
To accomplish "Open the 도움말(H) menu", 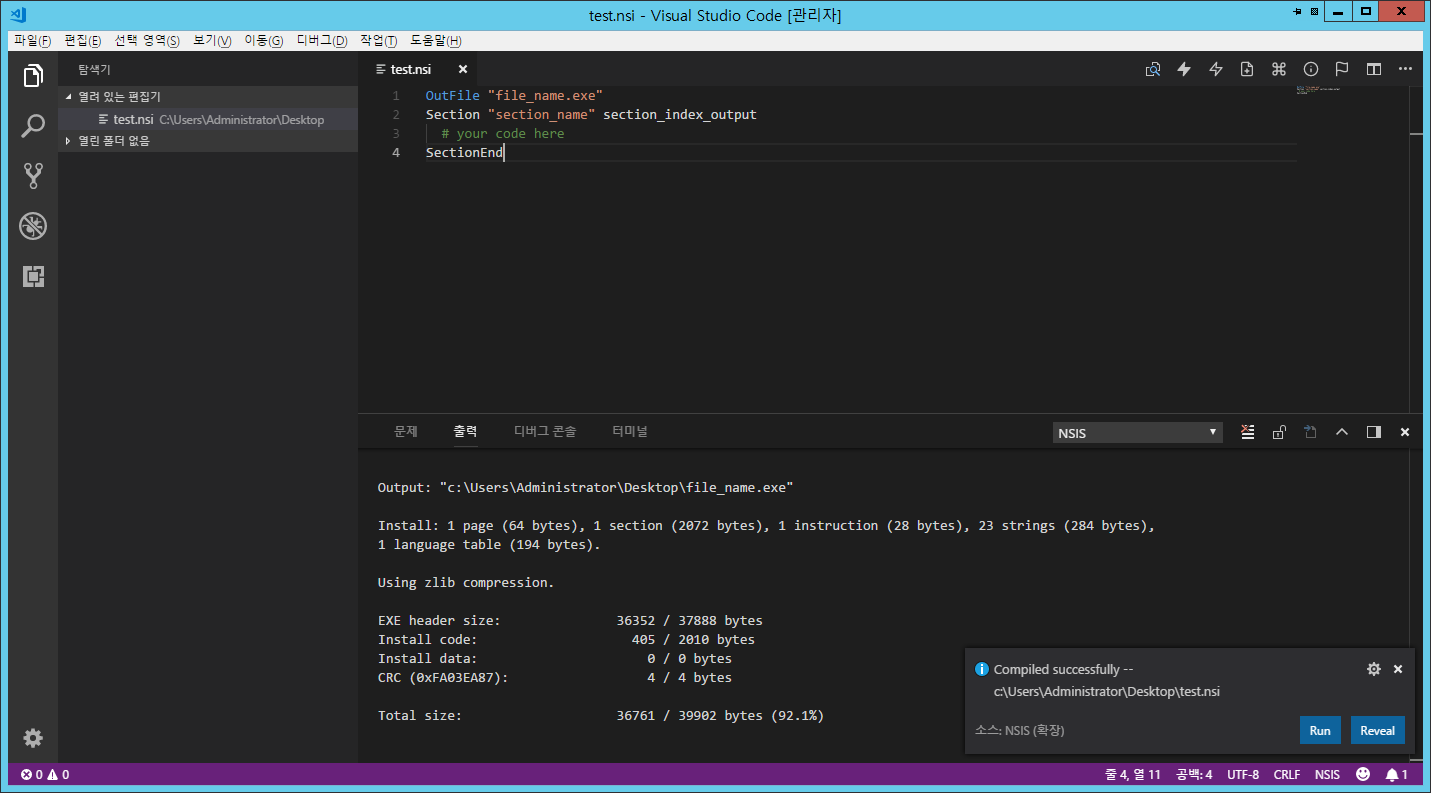I will tap(436, 41).
